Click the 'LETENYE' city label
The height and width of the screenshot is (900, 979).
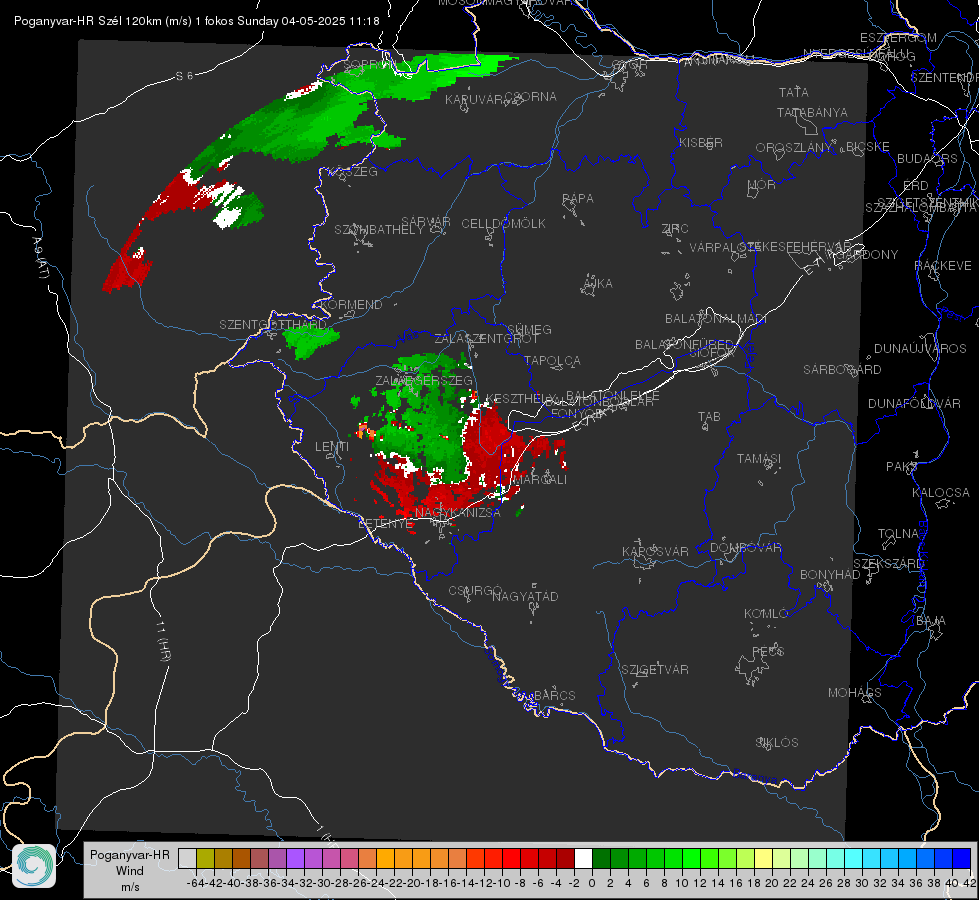tap(385, 524)
